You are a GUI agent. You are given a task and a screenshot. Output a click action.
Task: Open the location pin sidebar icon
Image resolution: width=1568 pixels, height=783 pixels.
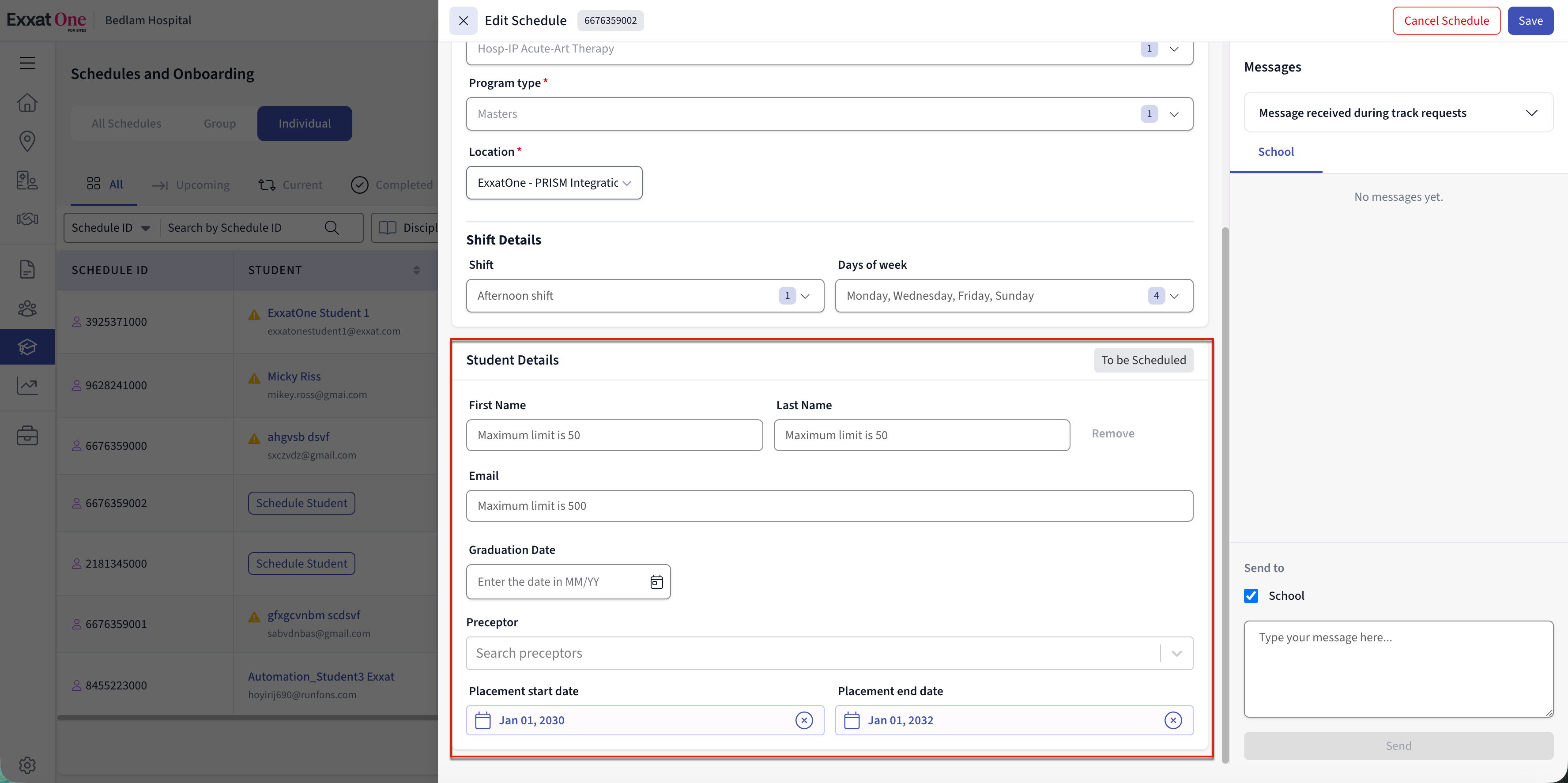(27, 141)
